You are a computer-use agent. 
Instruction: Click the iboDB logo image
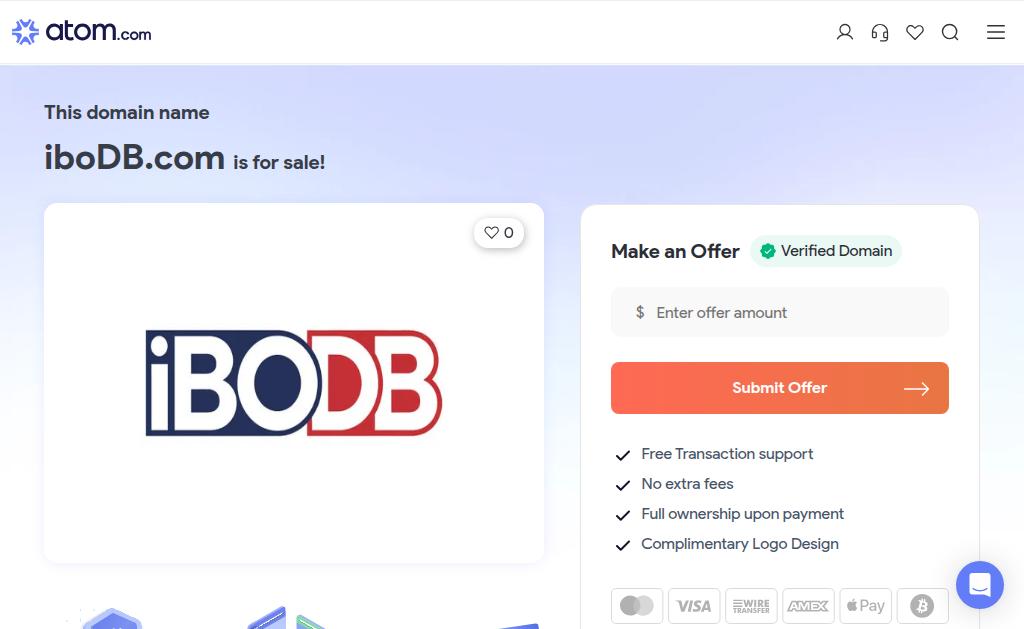294,383
